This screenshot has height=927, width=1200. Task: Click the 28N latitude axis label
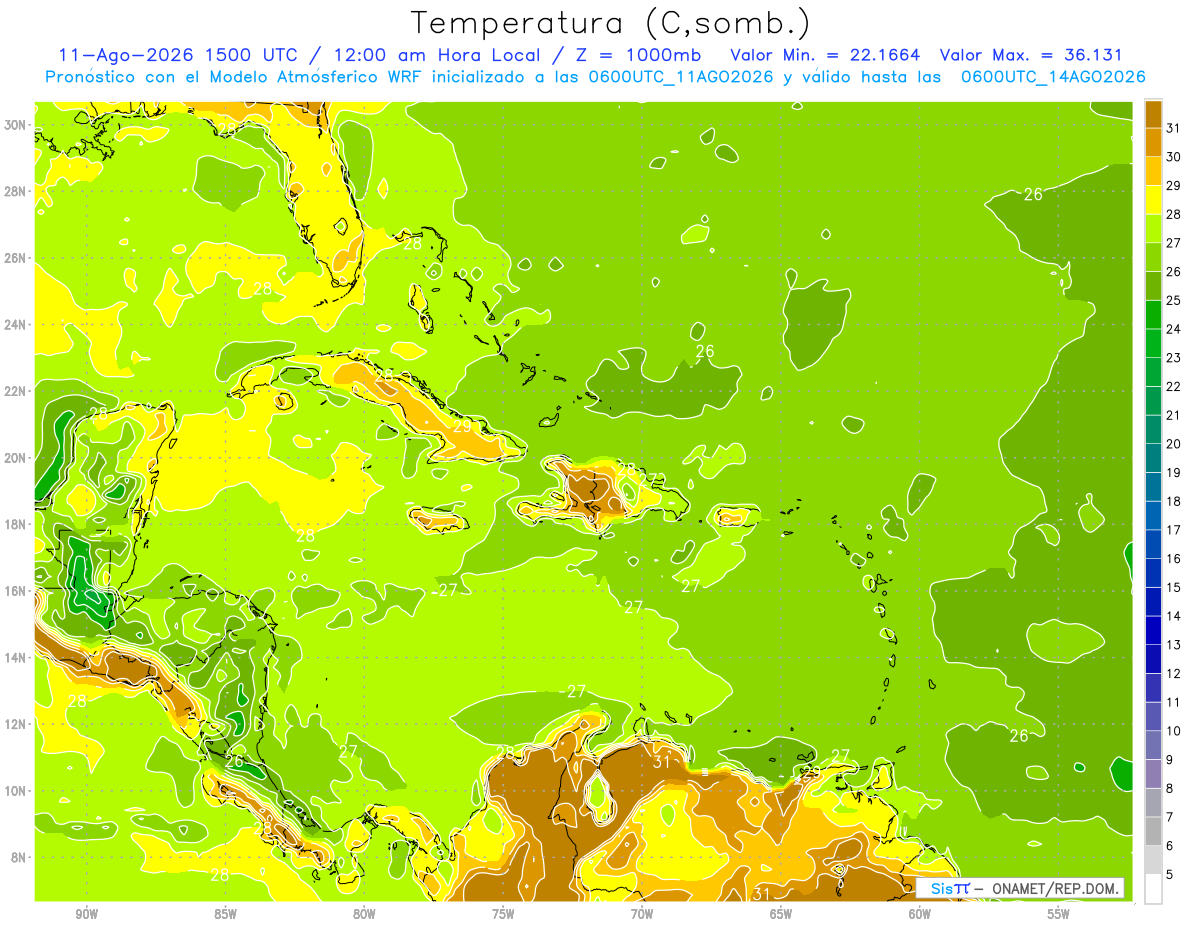[x=16, y=191]
